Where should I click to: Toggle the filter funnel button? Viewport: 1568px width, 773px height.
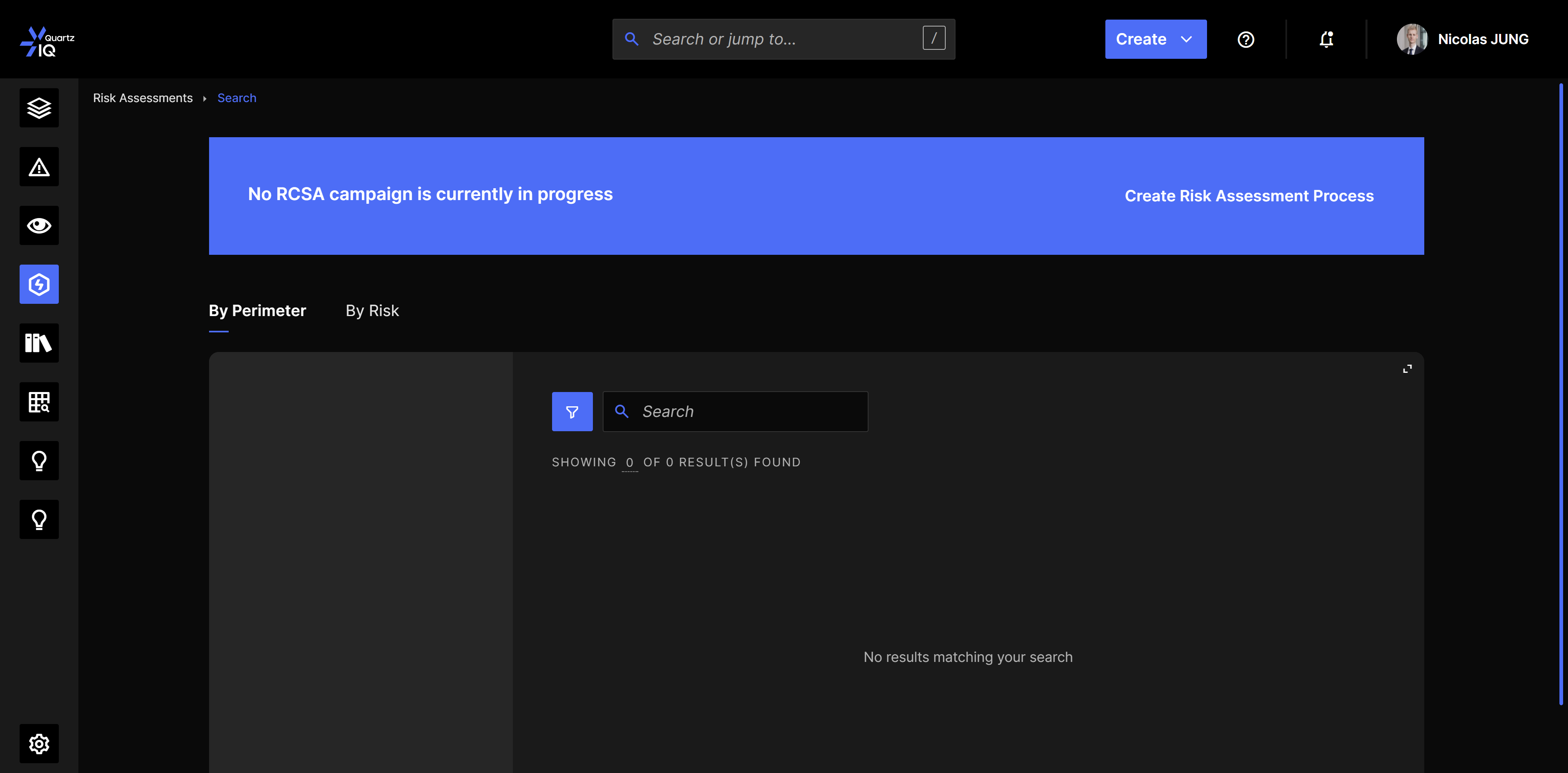coord(572,412)
